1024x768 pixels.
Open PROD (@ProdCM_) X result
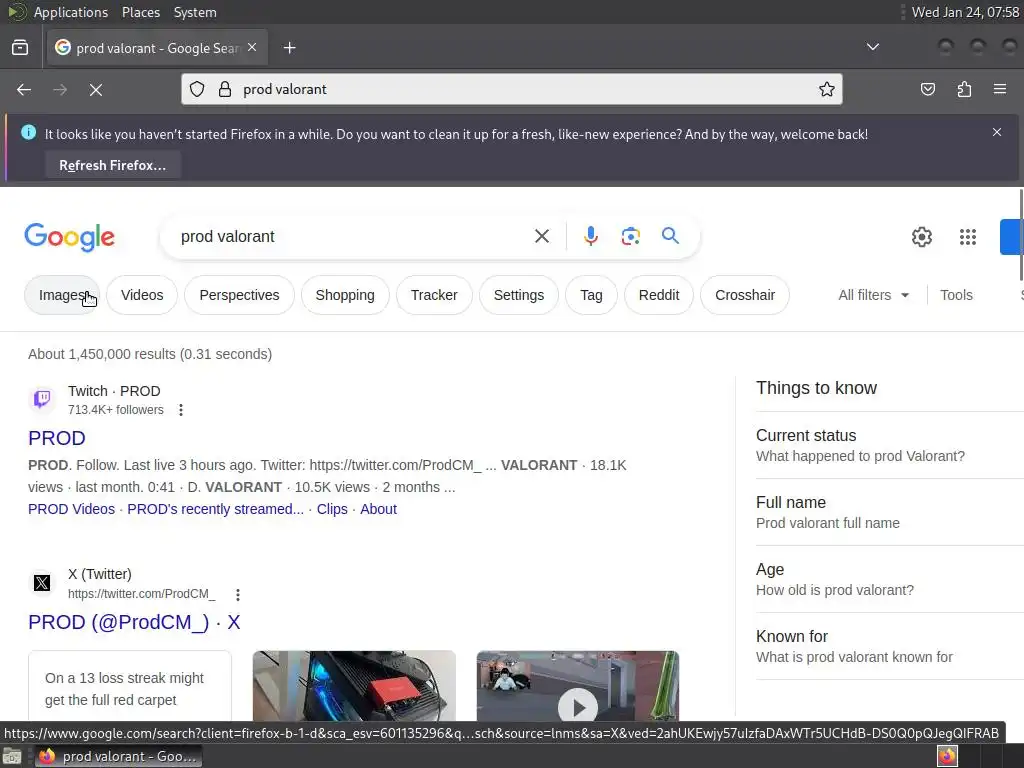(134, 622)
